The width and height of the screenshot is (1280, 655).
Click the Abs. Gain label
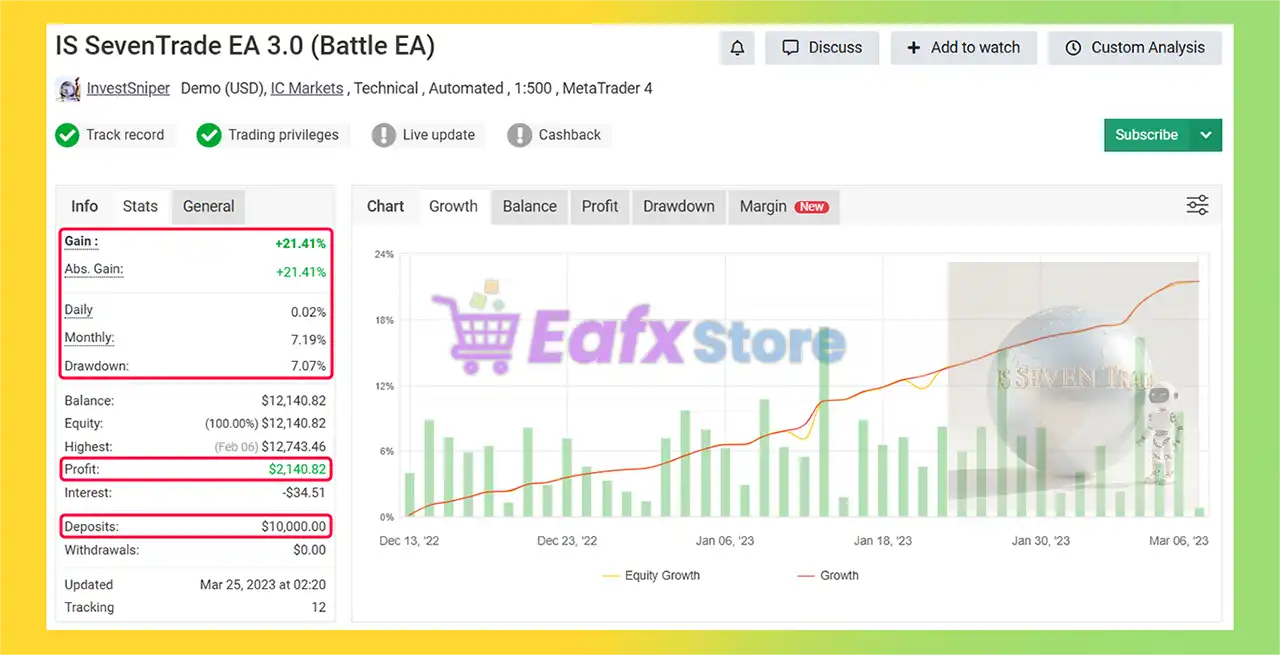[94, 269]
